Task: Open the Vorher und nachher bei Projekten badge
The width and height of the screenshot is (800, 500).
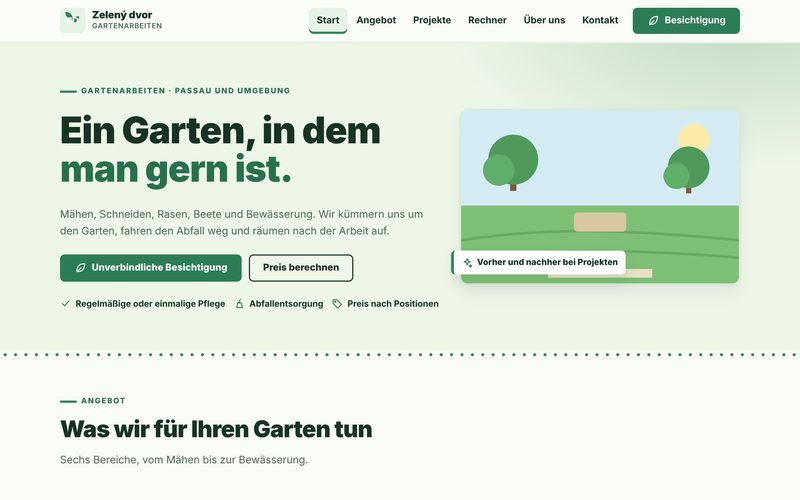Action: tap(539, 263)
